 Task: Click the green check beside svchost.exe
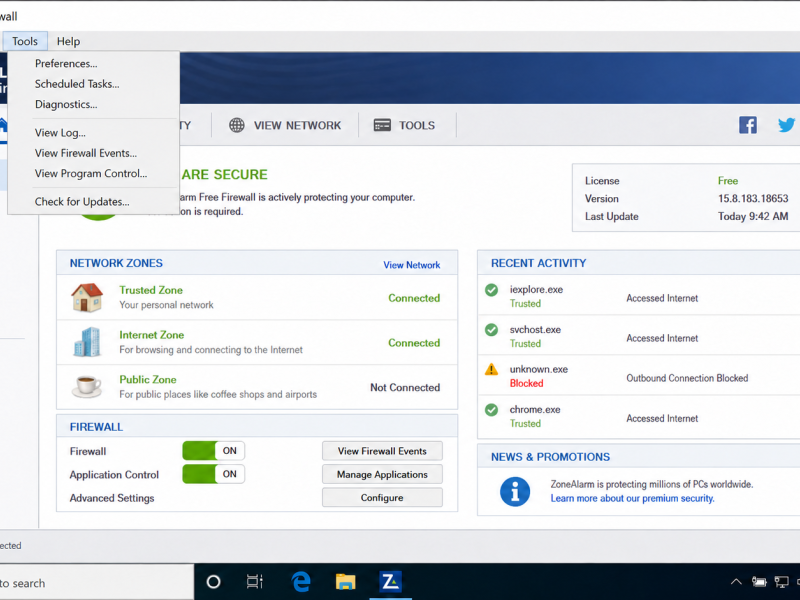[x=491, y=330]
